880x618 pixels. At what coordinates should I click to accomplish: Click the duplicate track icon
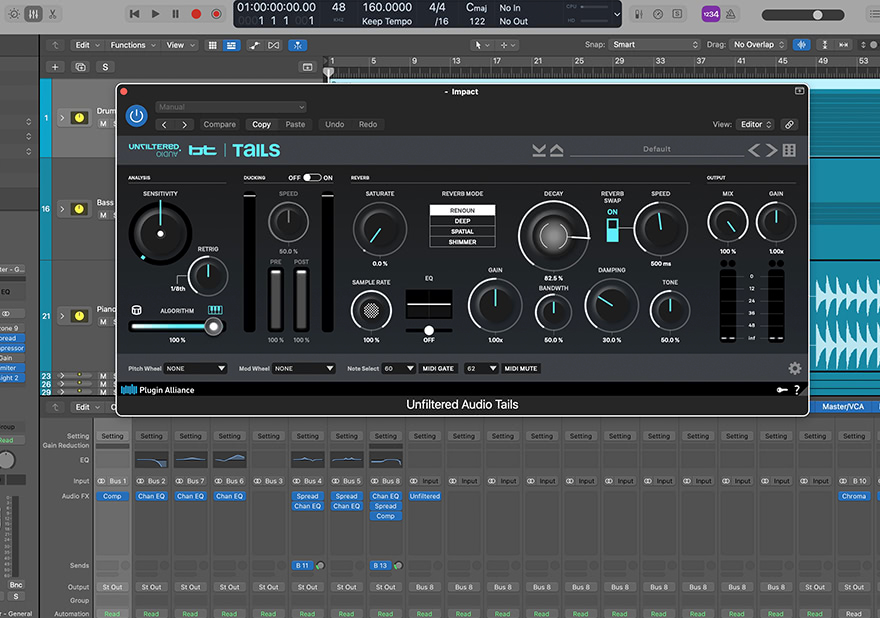coord(80,67)
